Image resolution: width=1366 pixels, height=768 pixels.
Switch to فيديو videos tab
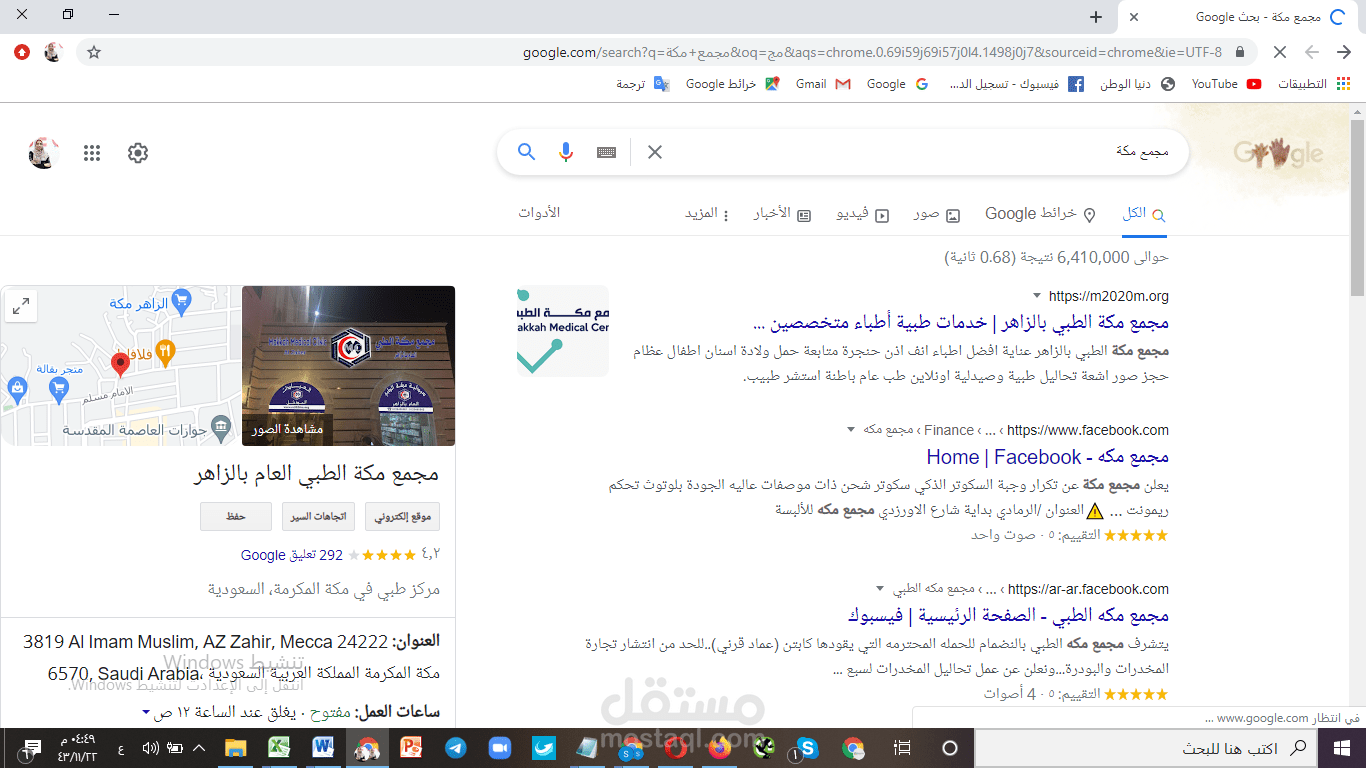862,214
